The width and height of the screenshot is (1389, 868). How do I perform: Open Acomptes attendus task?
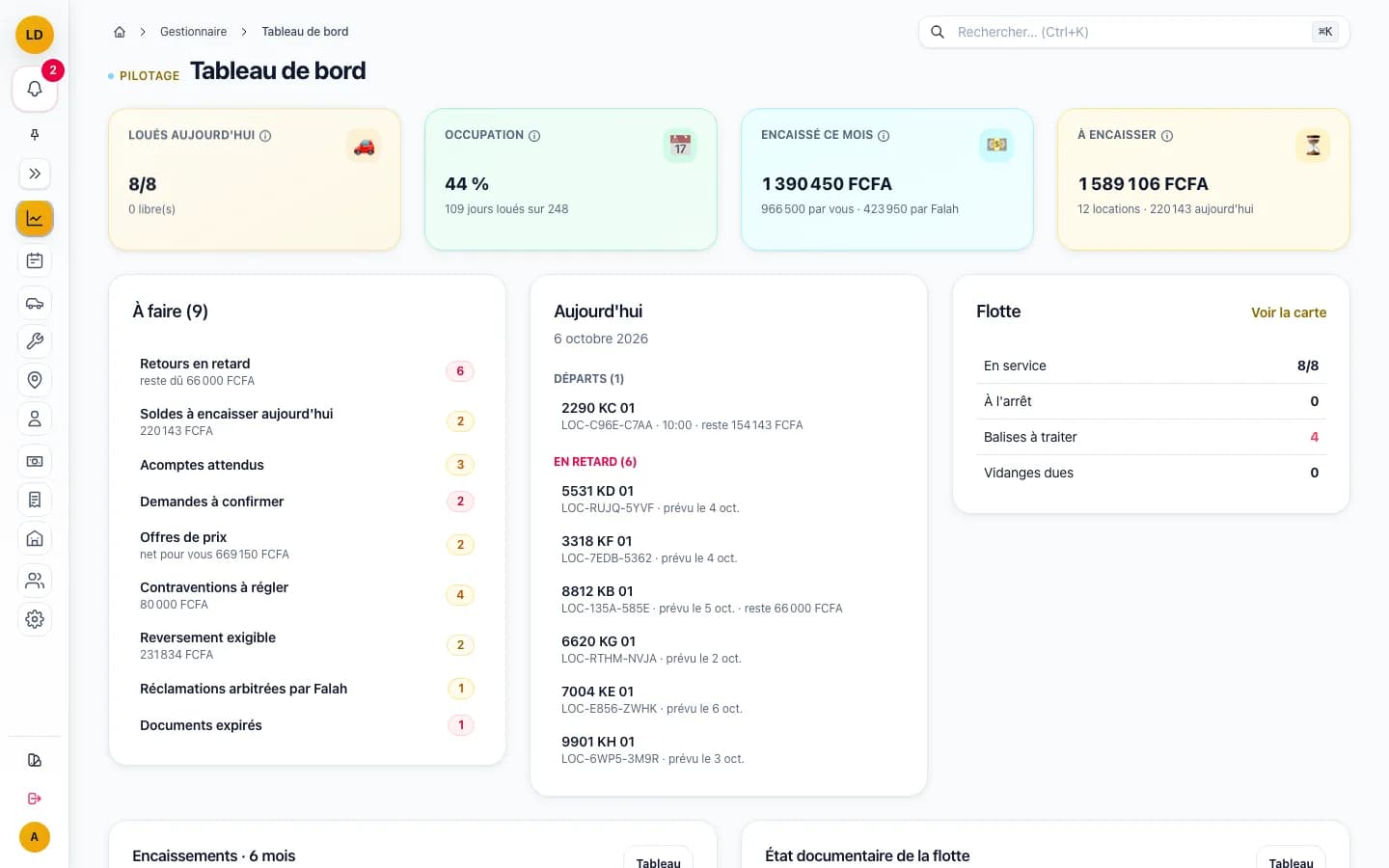[307, 465]
